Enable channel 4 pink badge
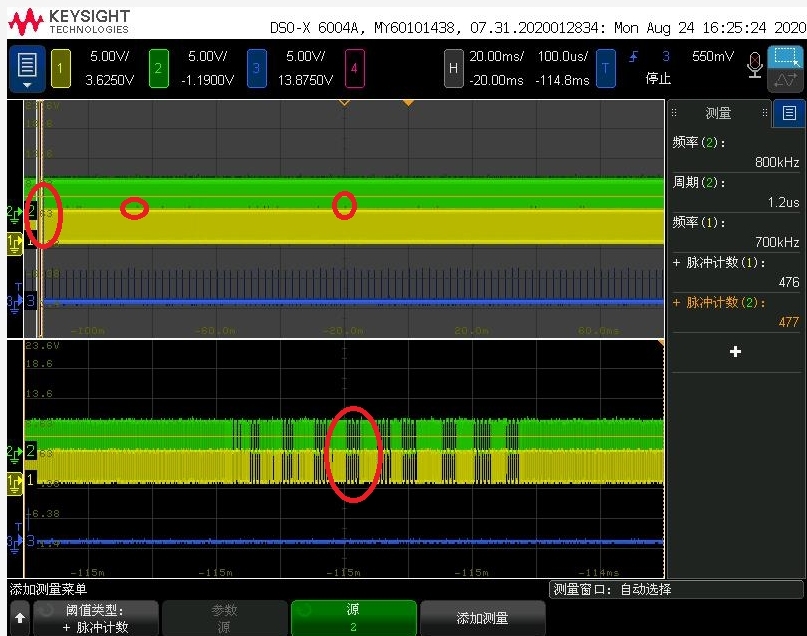 click(354, 68)
